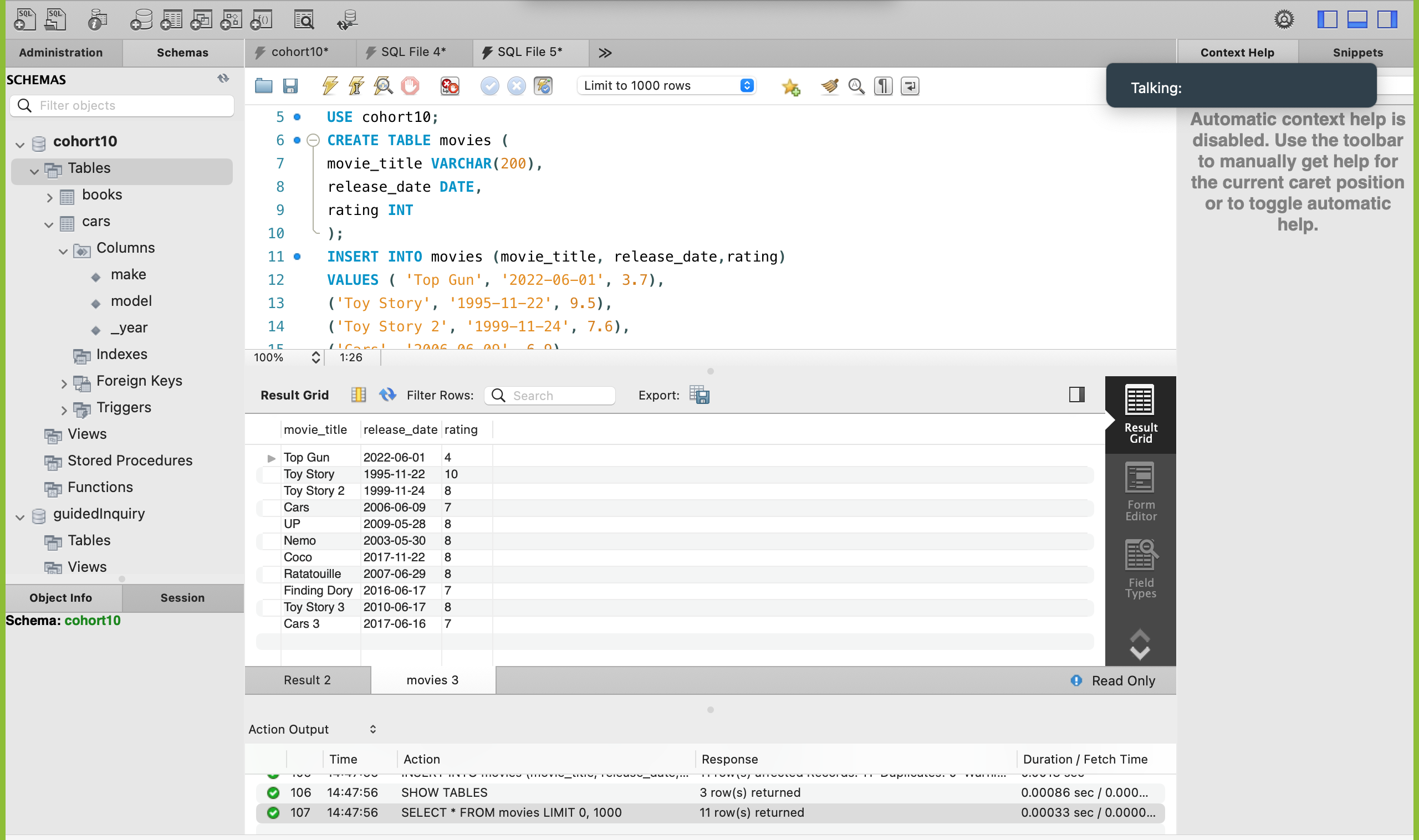Open the reconnect to DBMS icon
The image size is (1419, 840).
(x=346, y=20)
